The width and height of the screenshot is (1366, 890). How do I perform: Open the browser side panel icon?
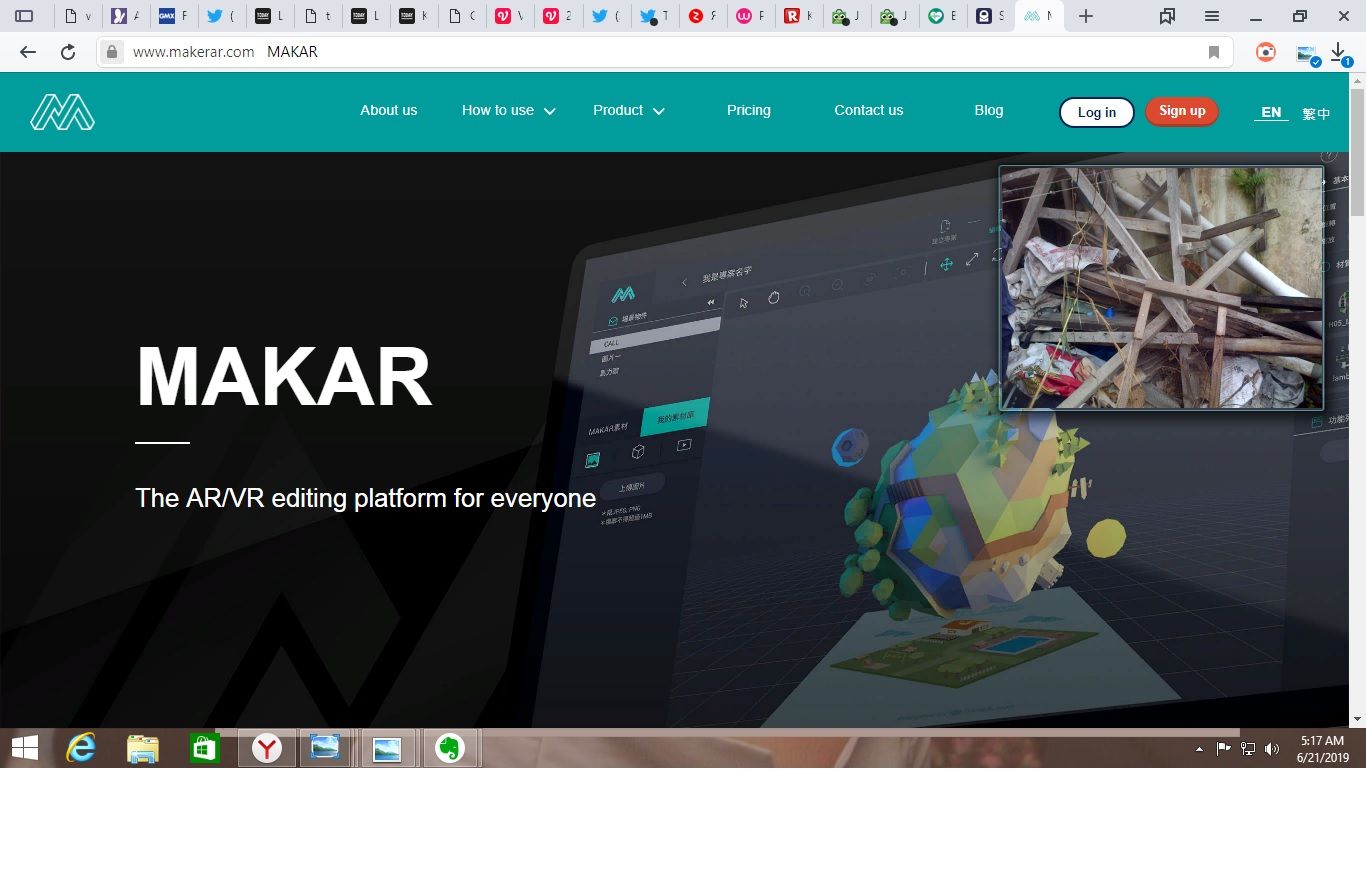click(x=24, y=16)
